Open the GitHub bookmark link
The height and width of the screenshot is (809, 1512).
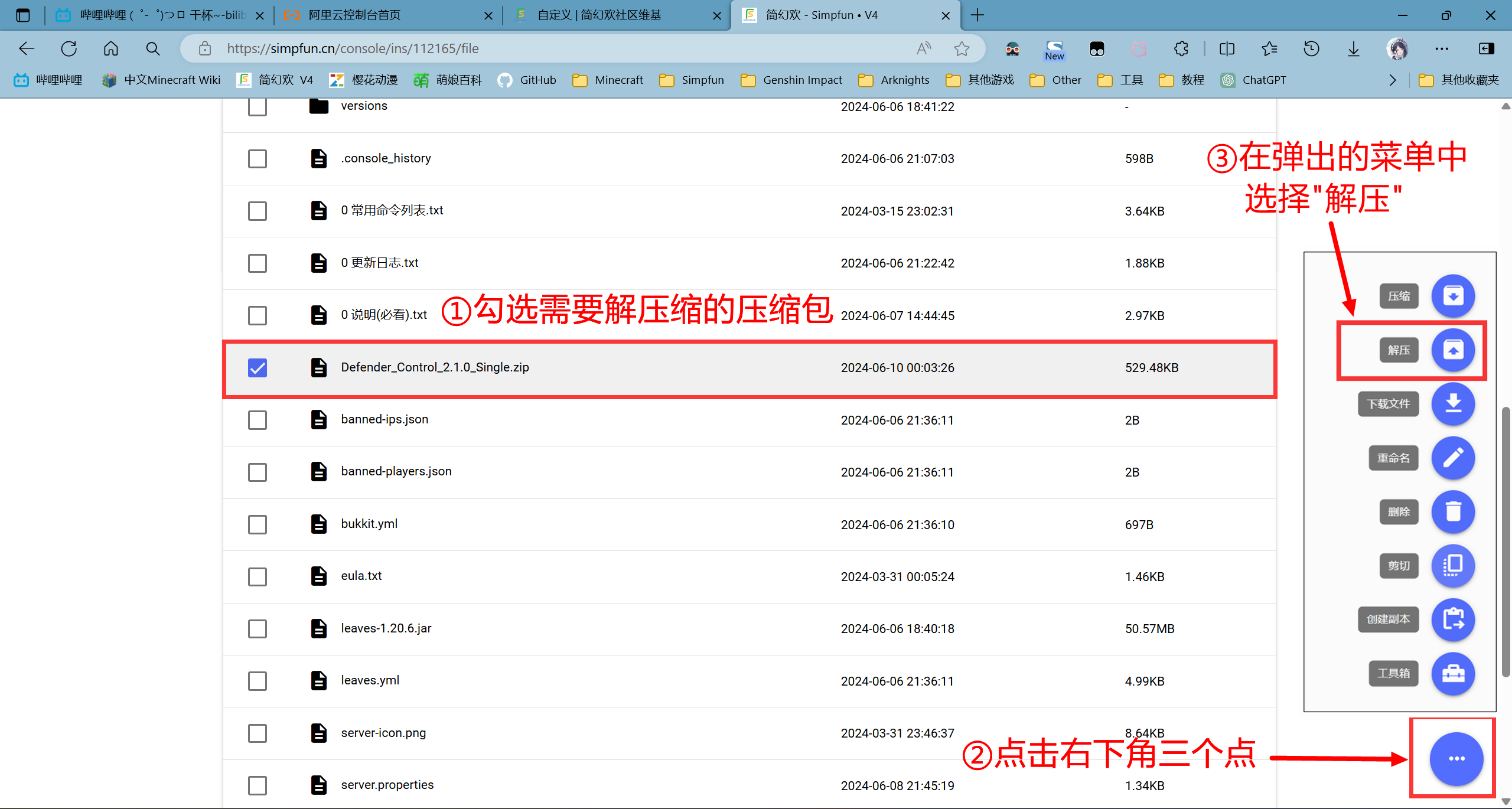527,80
